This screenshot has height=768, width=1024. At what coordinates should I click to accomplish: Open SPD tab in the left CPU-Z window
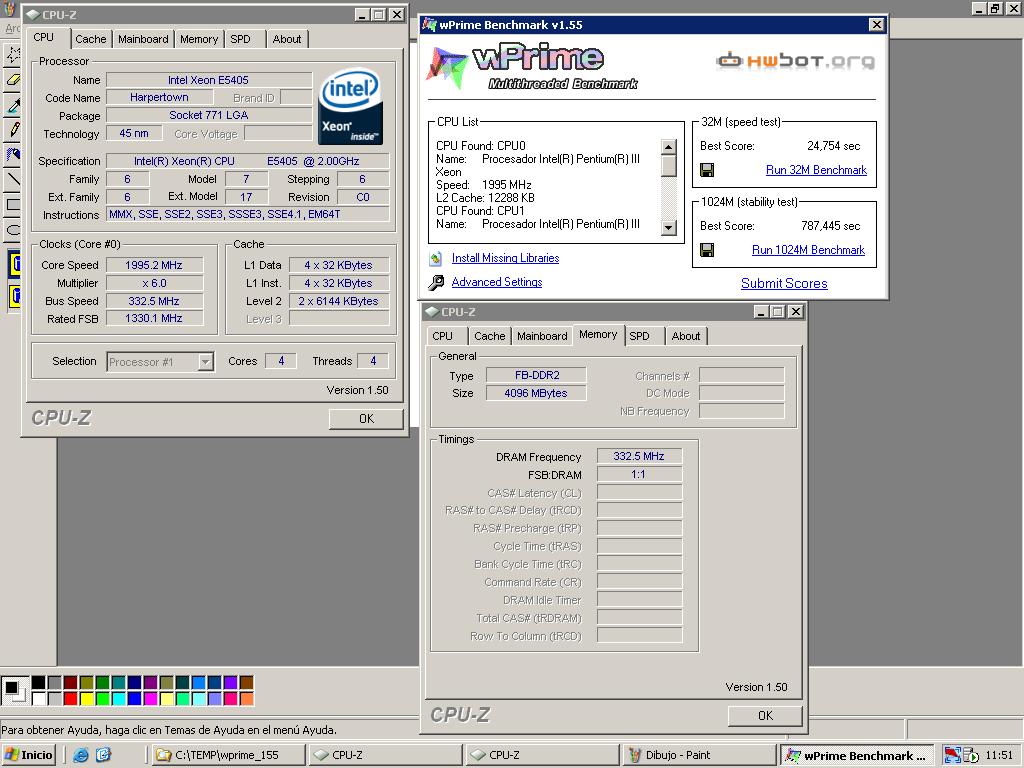click(240, 39)
